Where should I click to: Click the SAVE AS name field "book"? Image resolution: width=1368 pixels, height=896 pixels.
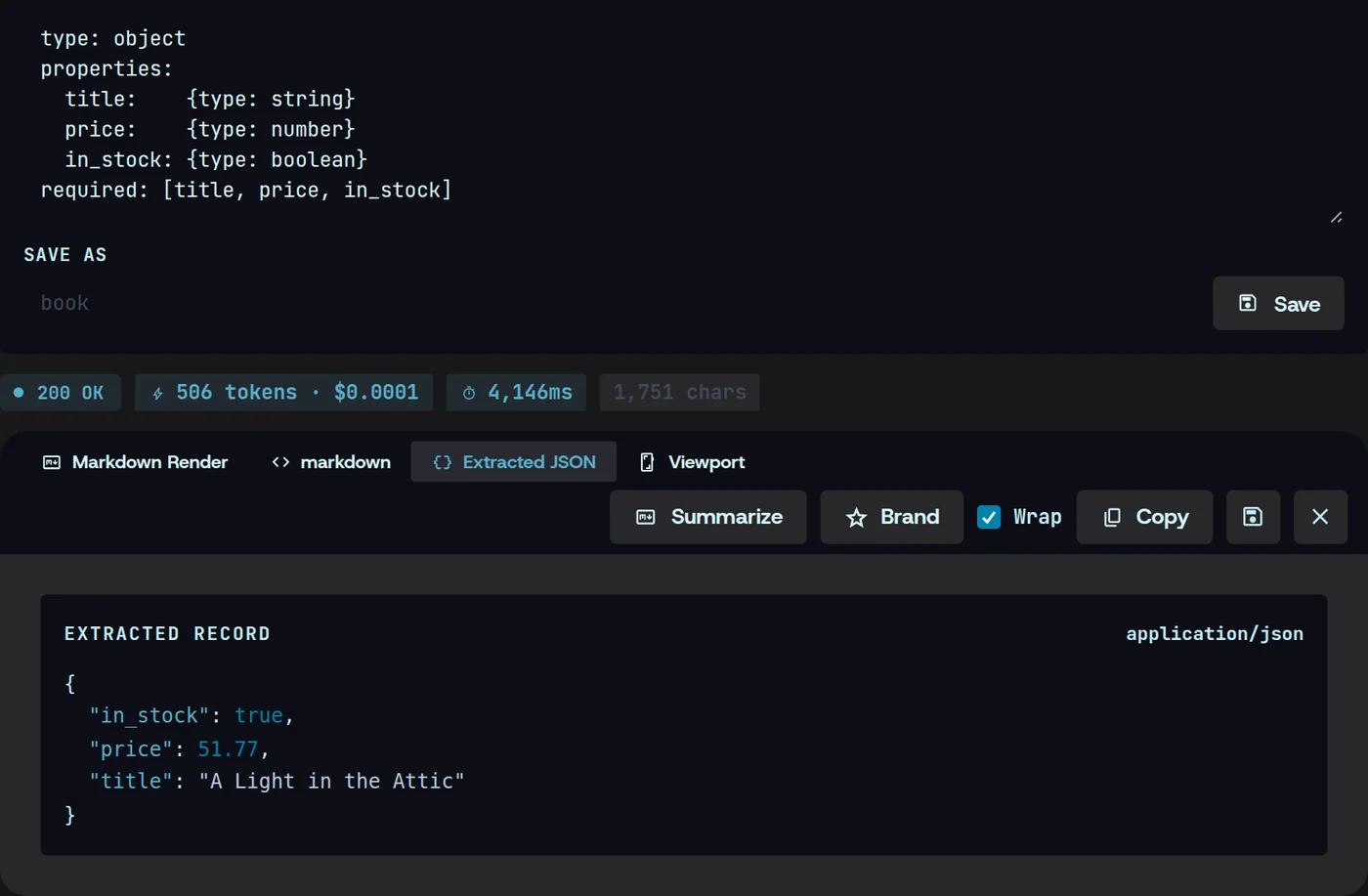[x=611, y=303]
